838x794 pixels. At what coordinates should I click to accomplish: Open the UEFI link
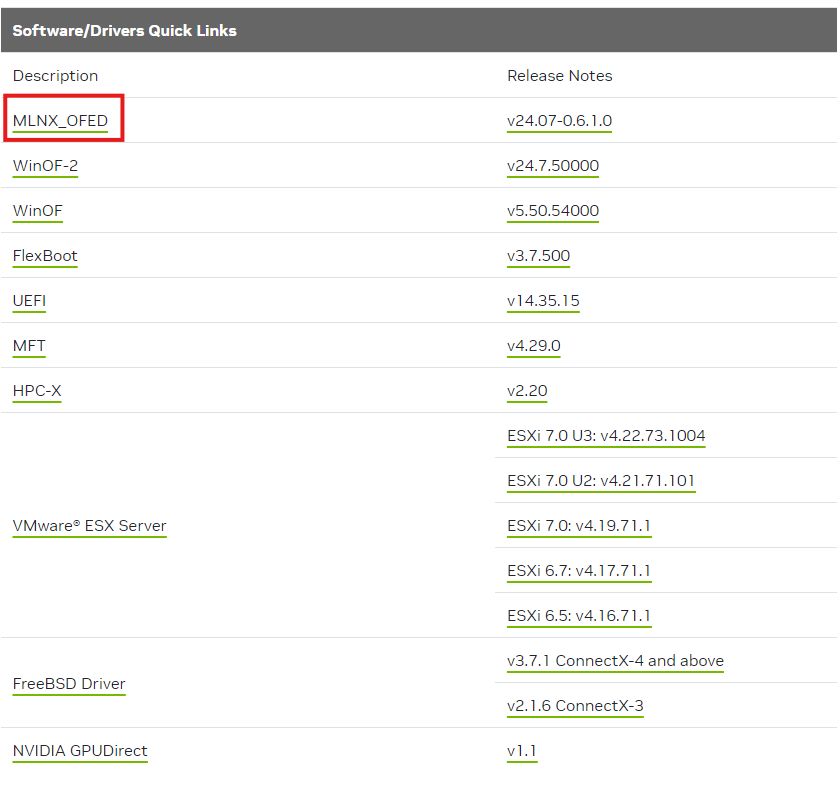[29, 301]
